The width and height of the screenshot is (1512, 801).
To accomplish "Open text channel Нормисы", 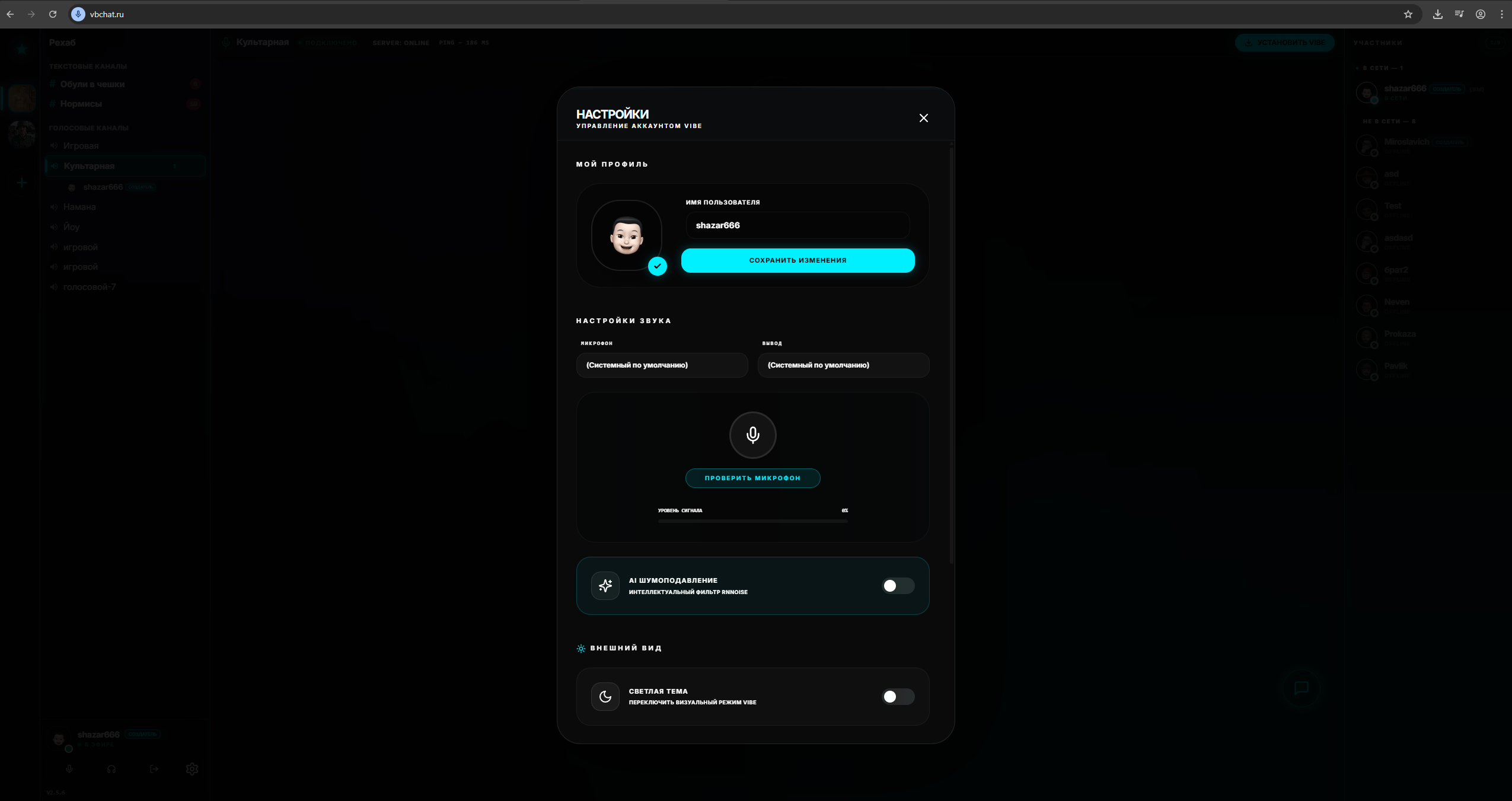I will click(125, 104).
